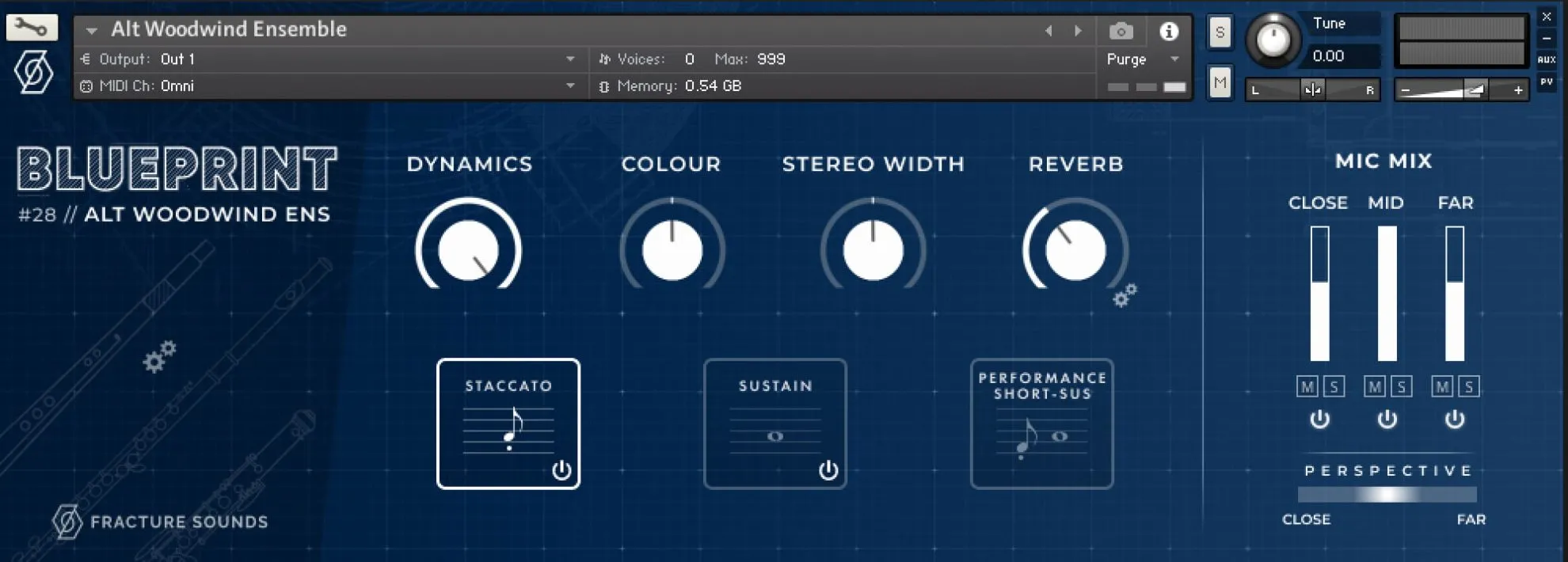Toggle the Close mic power button

coord(1319,419)
